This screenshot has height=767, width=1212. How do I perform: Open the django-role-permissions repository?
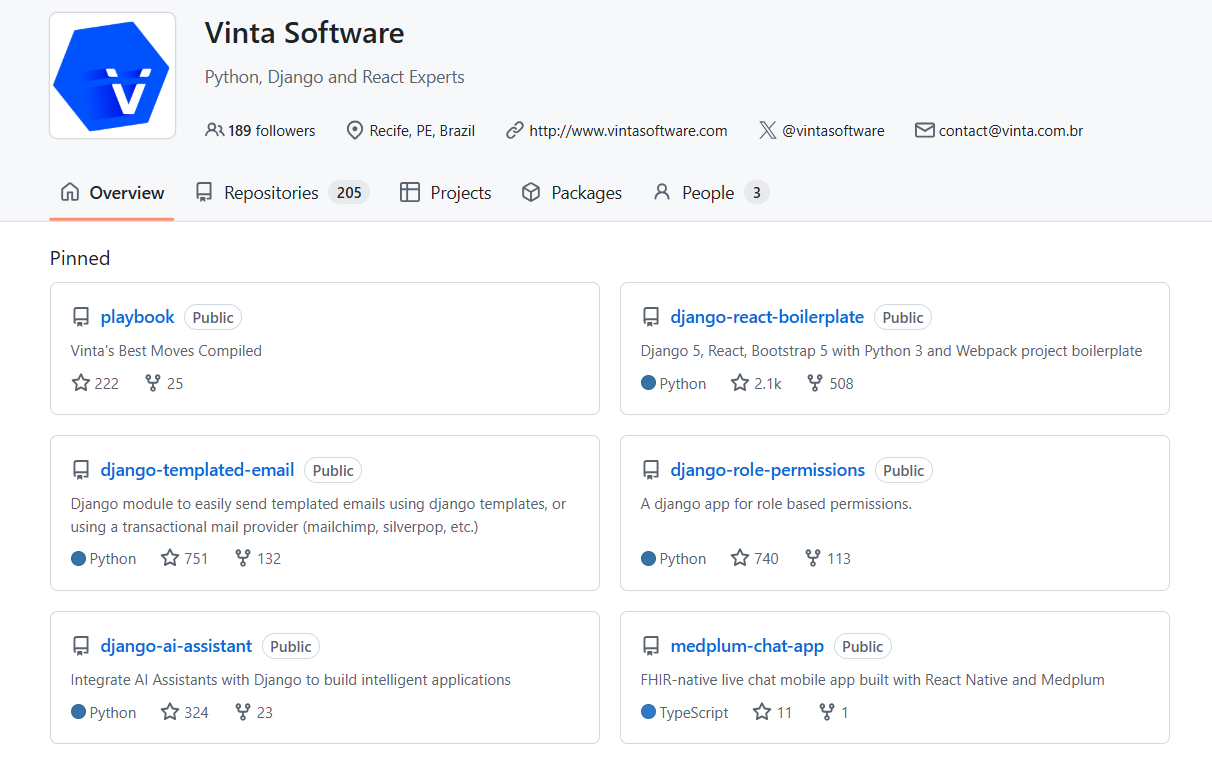[x=768, y=470]
